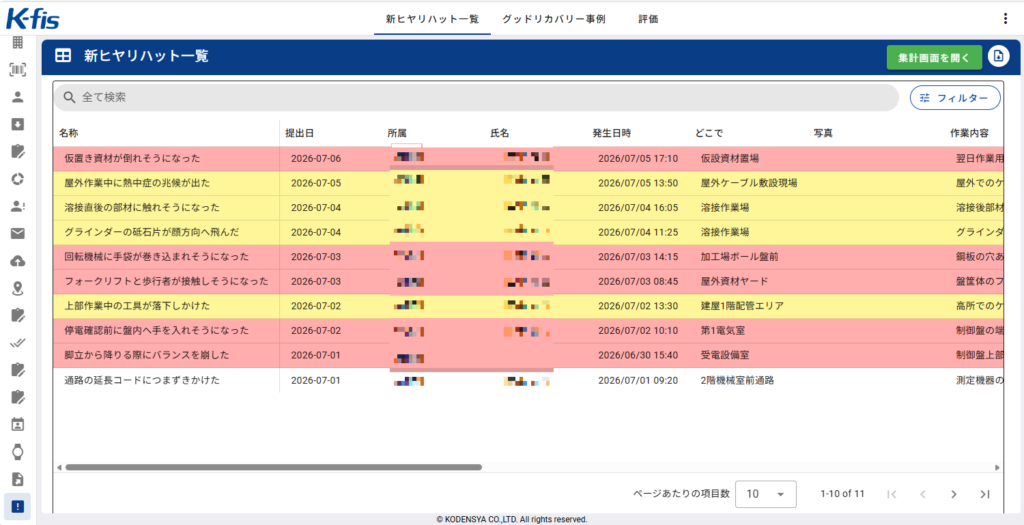Select row グラインダーの砥石片が顔方向へ飛んだ
This screenshot has height=525, width=1024.
pos(528,232)
